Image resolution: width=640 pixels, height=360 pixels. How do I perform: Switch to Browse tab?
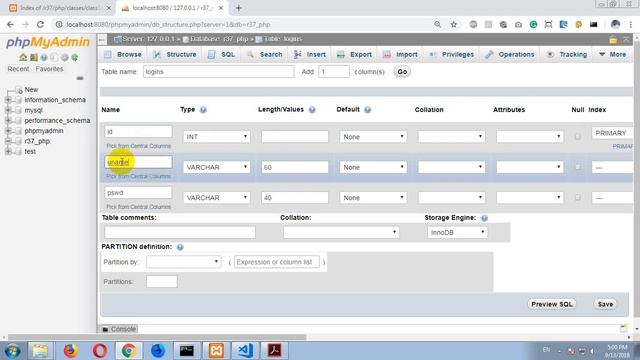click(x=123, y=54)
